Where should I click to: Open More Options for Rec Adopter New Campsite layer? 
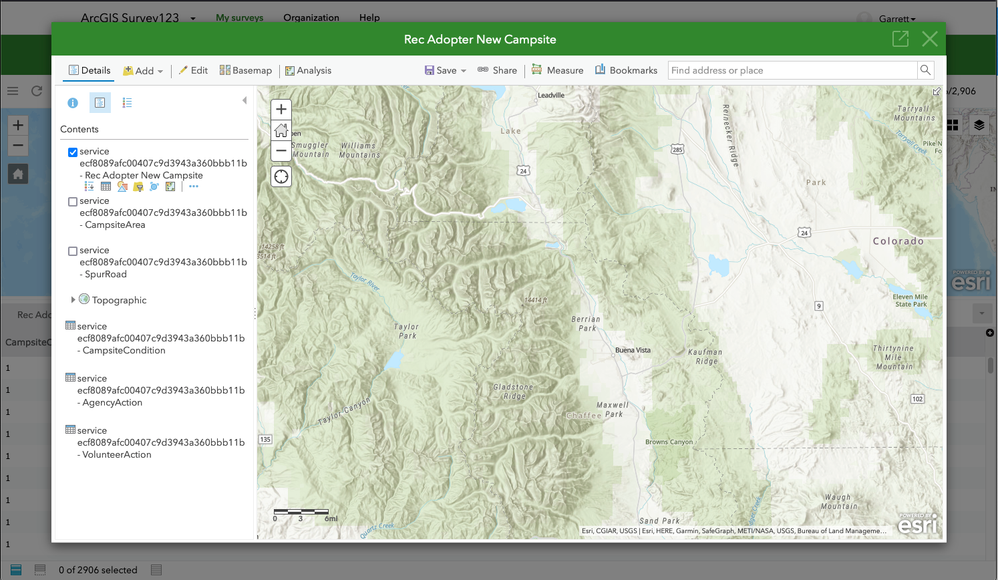pos(193,187)
